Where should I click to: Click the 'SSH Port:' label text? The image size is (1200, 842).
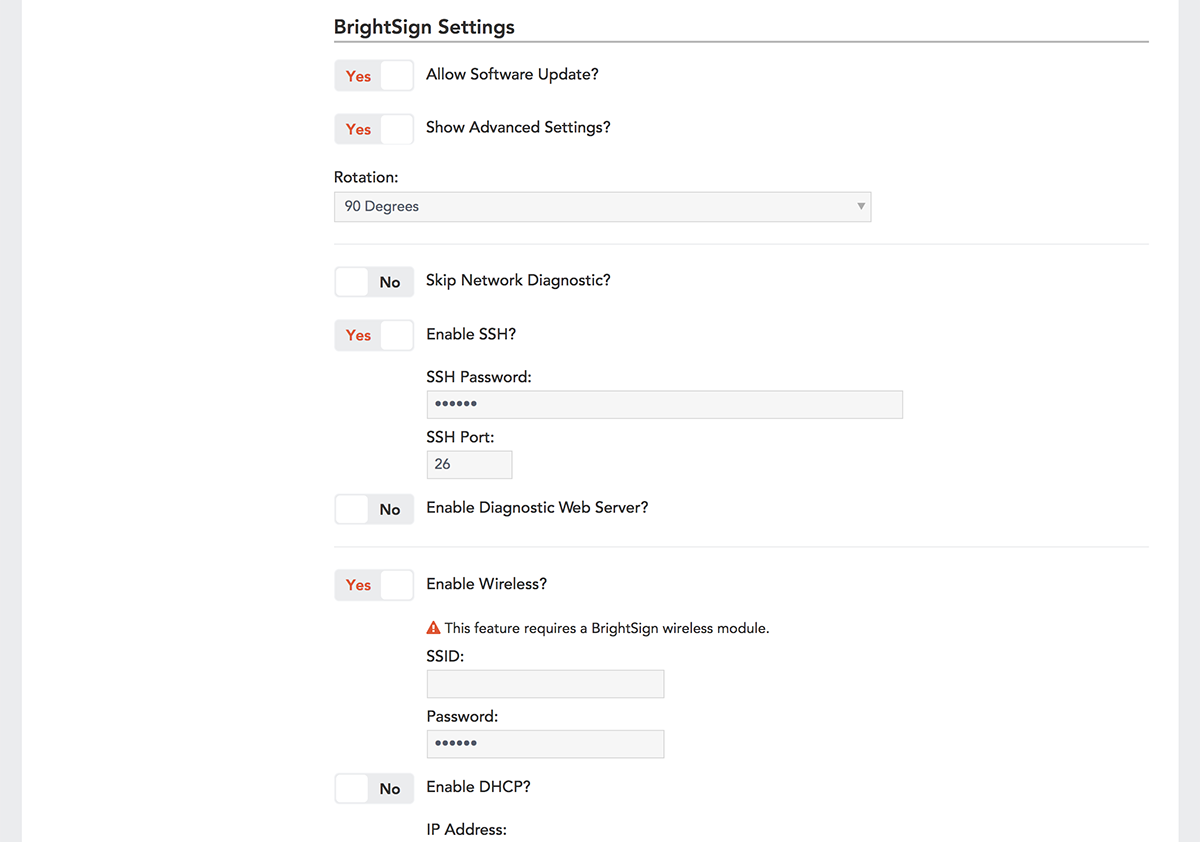point(460,437)
